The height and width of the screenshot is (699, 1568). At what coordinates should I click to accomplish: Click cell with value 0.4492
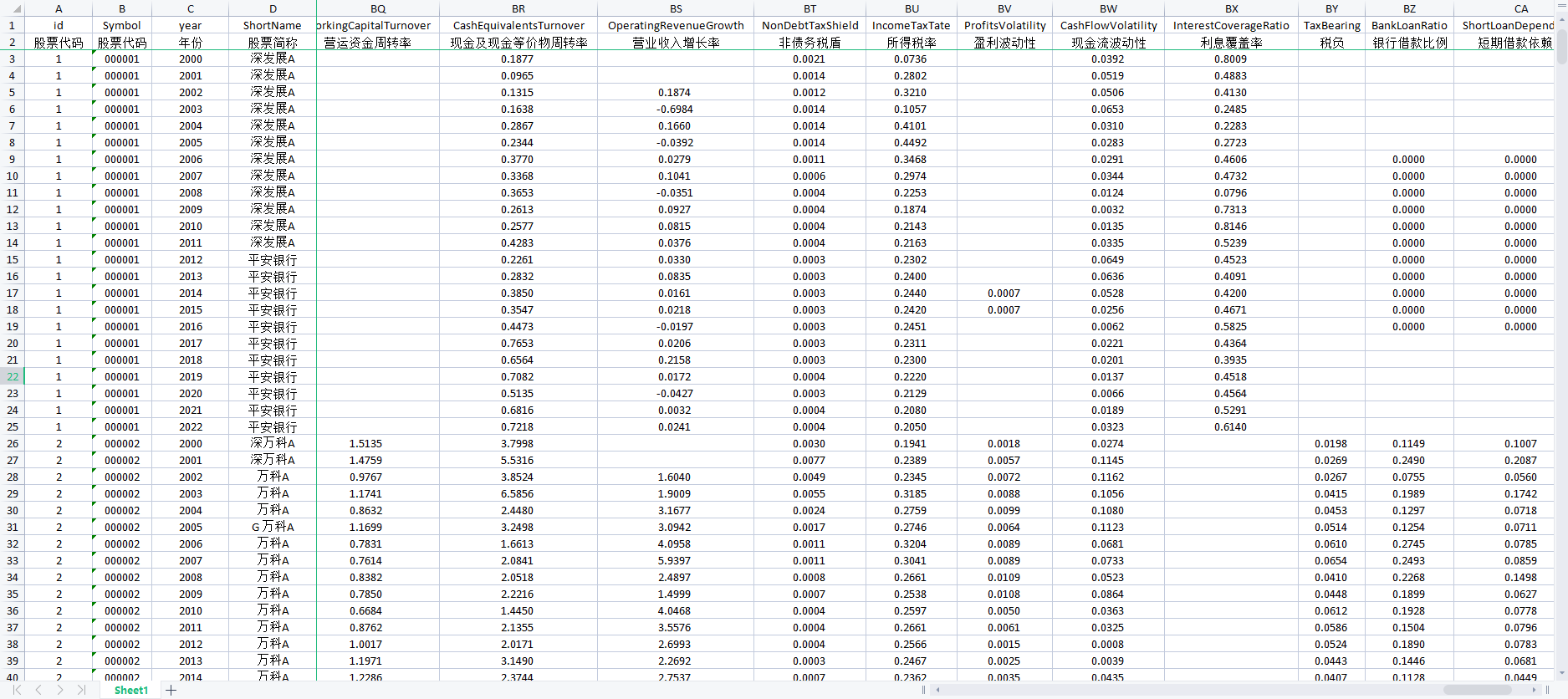(x=912, y=142)
